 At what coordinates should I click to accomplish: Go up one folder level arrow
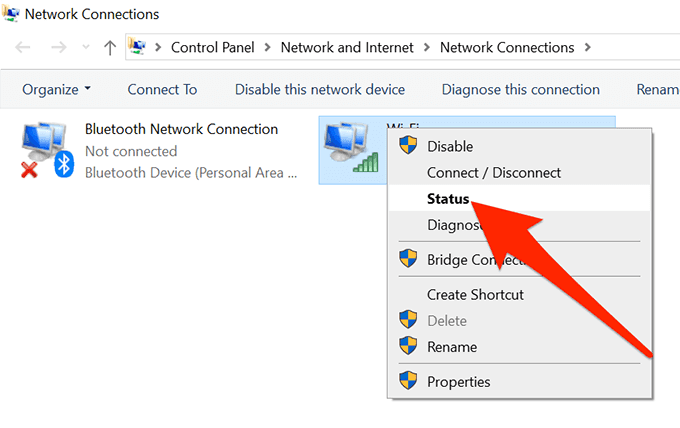[x=110, y=47]
